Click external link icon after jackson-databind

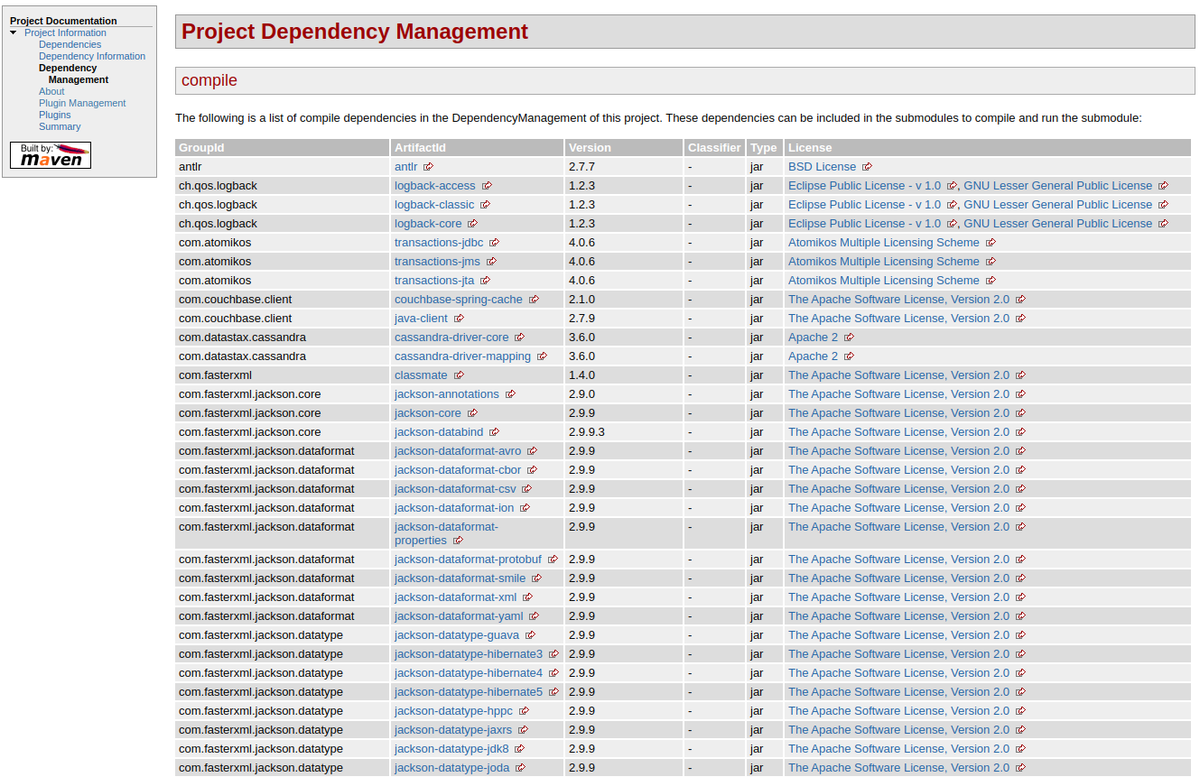click(494, 433)
